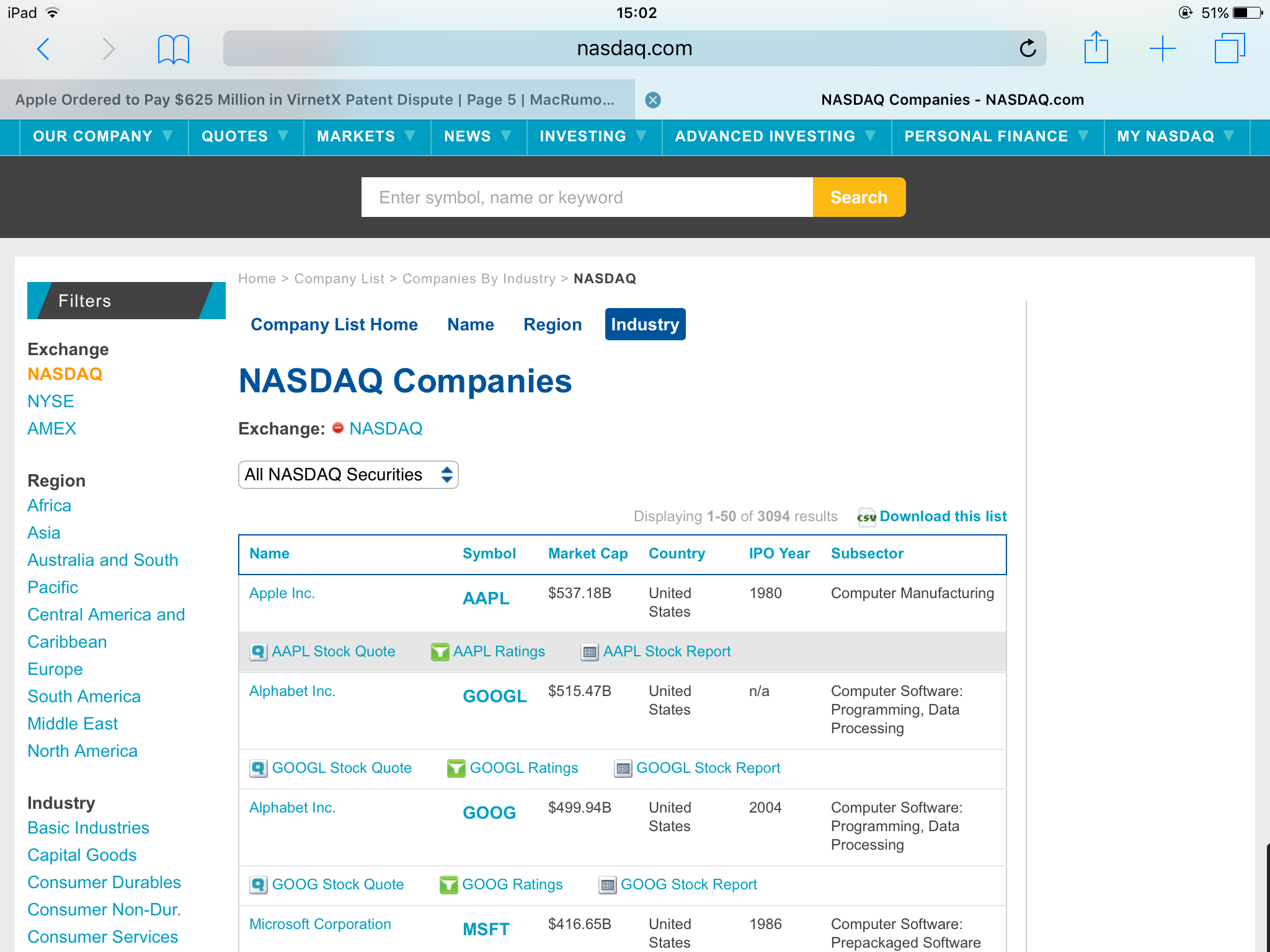Expand the News menu
Viewport: 1270px width, 952px height.
pos(478,136)
